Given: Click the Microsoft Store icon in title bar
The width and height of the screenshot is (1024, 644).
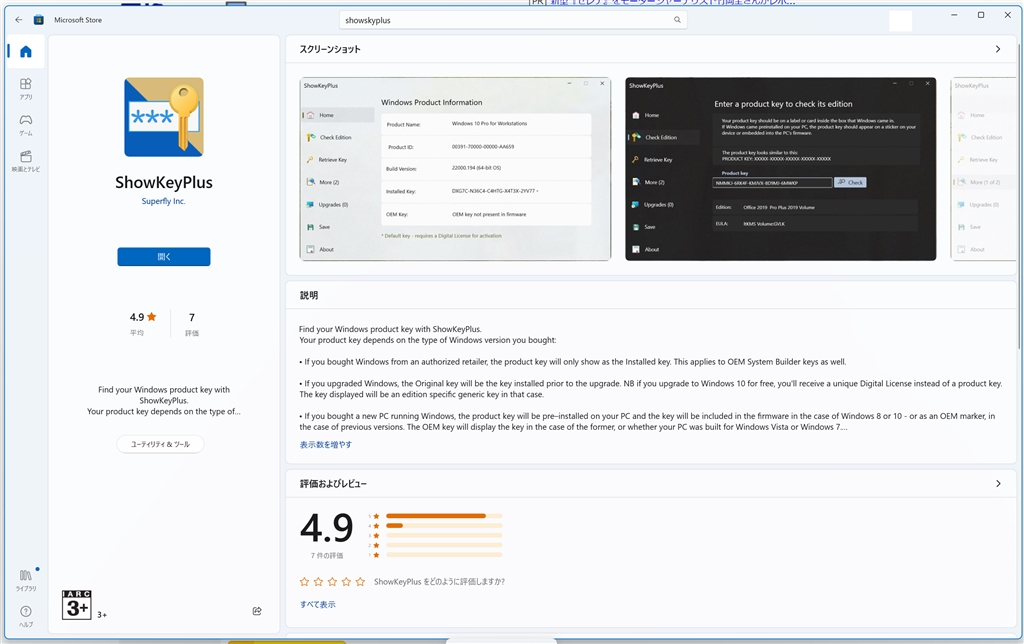Looking at the screenshot, I should 39,20.
